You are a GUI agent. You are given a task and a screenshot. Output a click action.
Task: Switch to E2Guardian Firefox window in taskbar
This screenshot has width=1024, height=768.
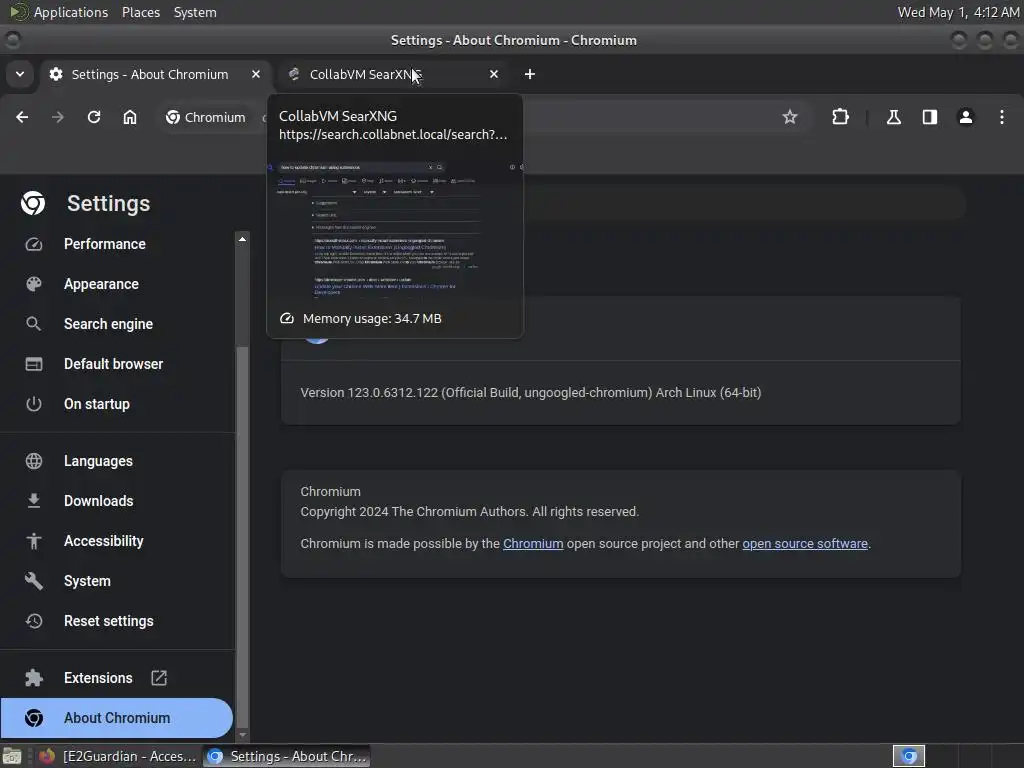click(x=116, y=756)
